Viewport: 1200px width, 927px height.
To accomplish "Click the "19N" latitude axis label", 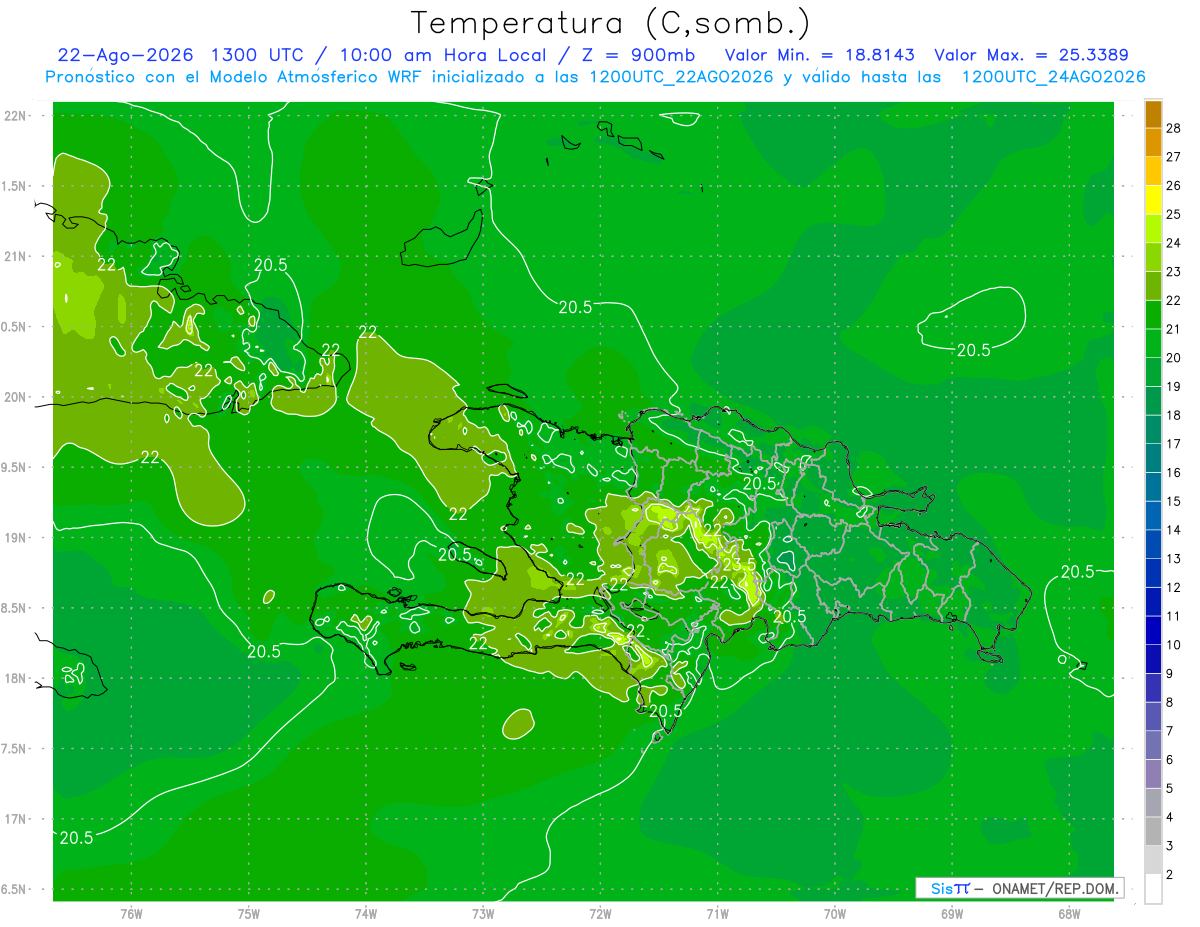I will tap(16, 538).
